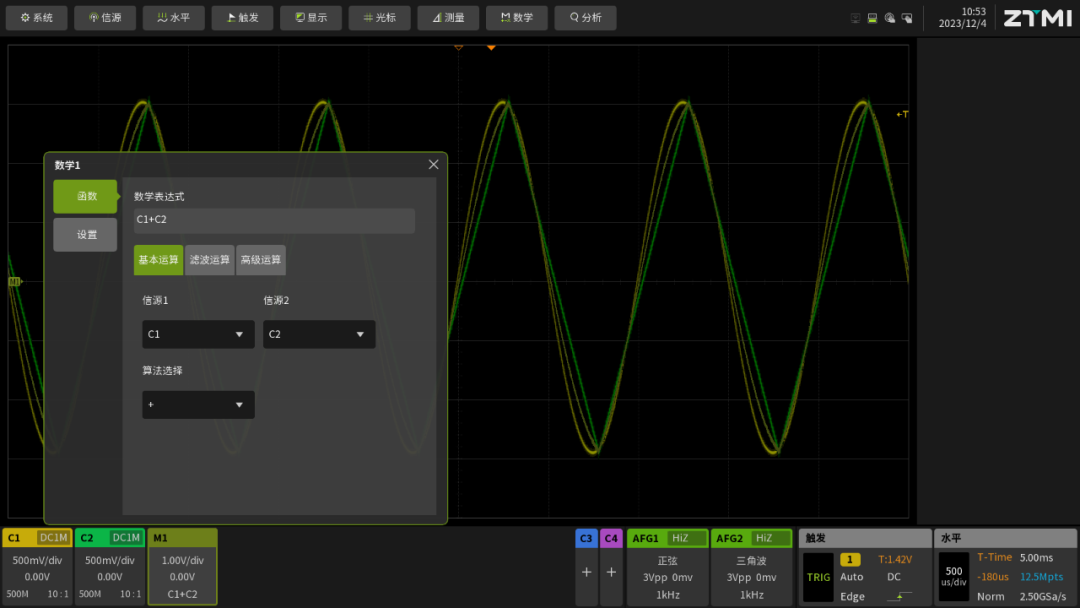Open the 分析 (Analysis) toolbar button
This screenshot has width=1080, height=608.
[x=585, y=17]
